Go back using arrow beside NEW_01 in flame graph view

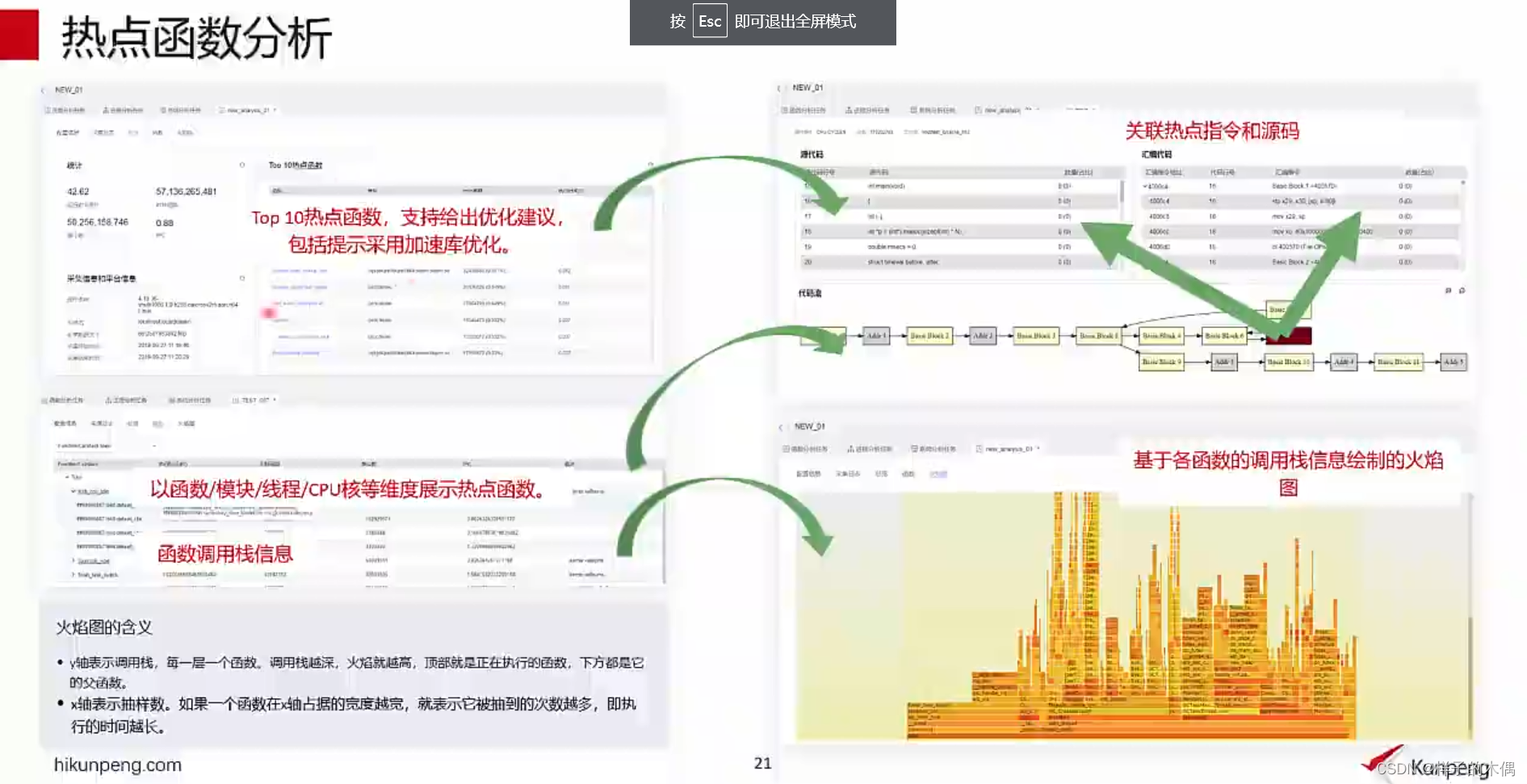(781, 427)
